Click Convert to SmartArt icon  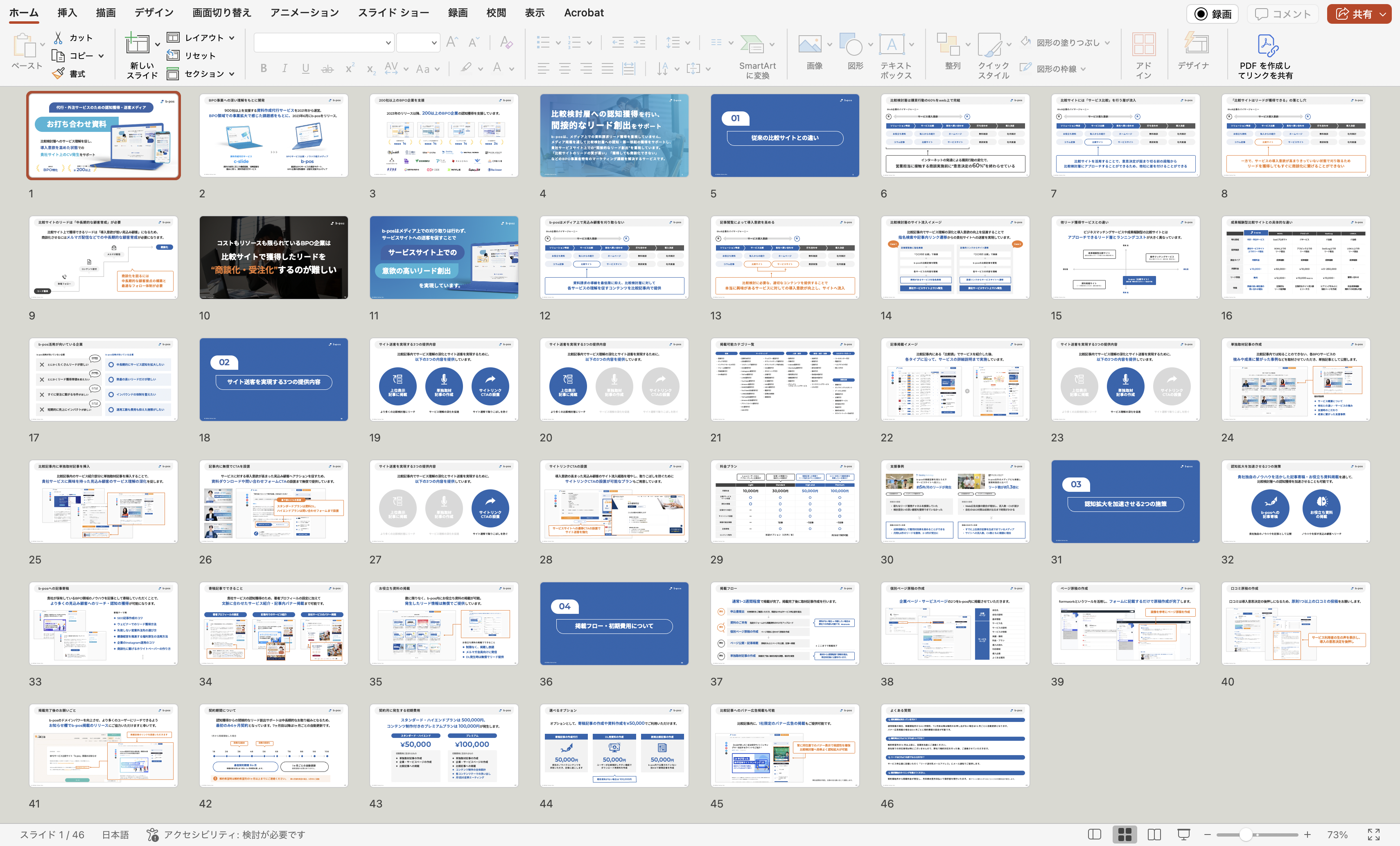click(x=752, y=44)
